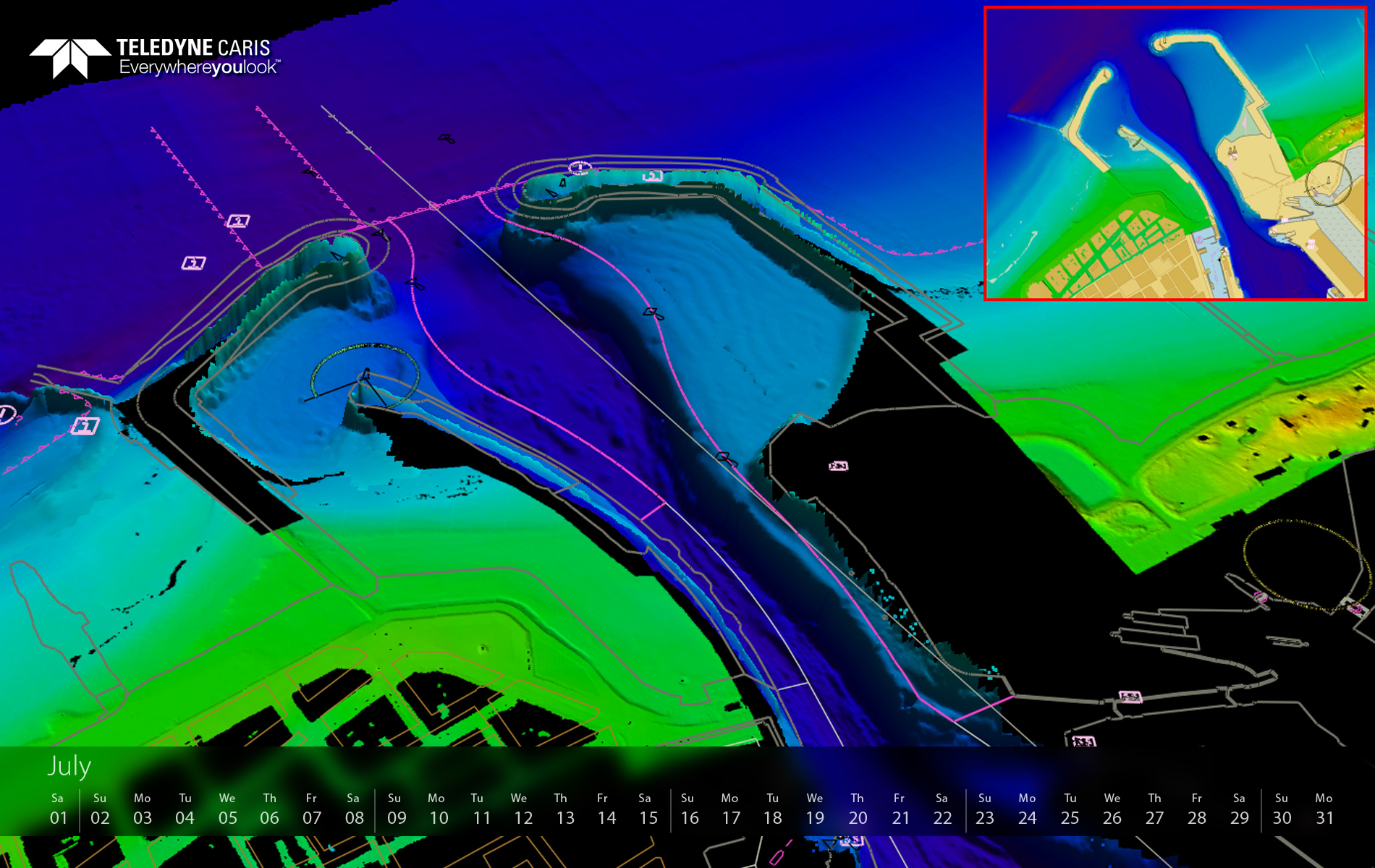
Task: Select Monday 17 in the calendar
Action: [x=731, y=809]
